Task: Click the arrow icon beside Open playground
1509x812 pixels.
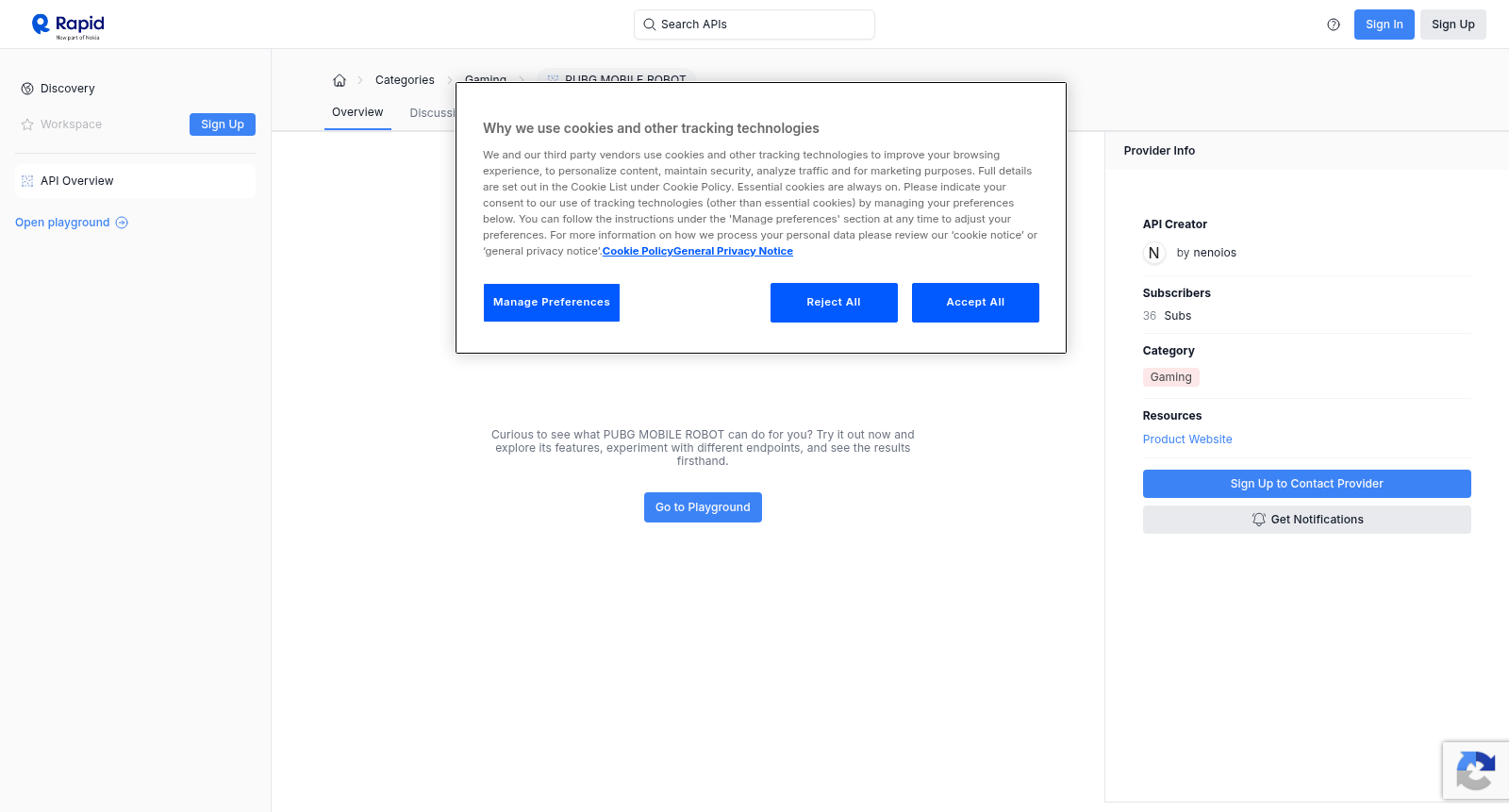Action: pos(122,223)
